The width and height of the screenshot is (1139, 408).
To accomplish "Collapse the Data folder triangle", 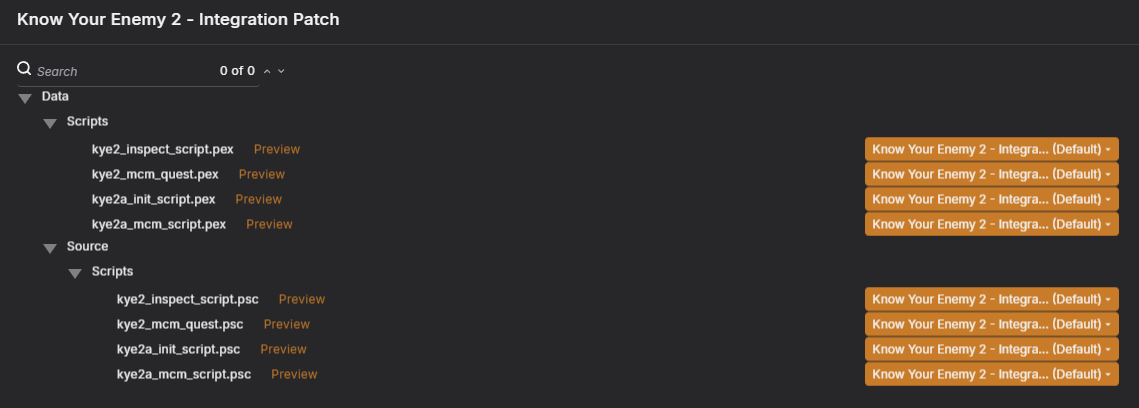I will pos(25,97).
